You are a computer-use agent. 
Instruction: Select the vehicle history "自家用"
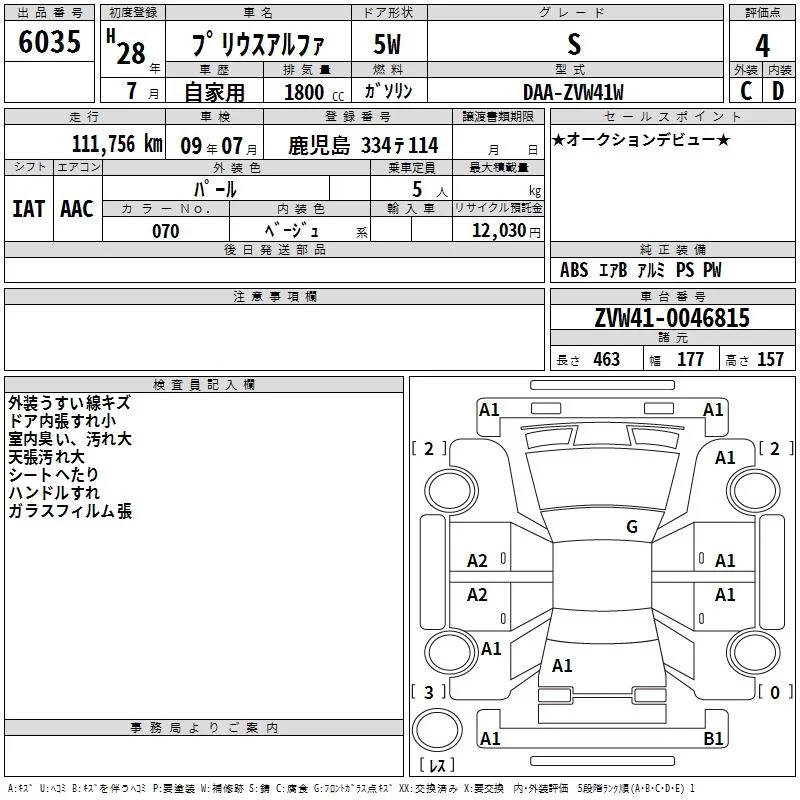point(214,92)
